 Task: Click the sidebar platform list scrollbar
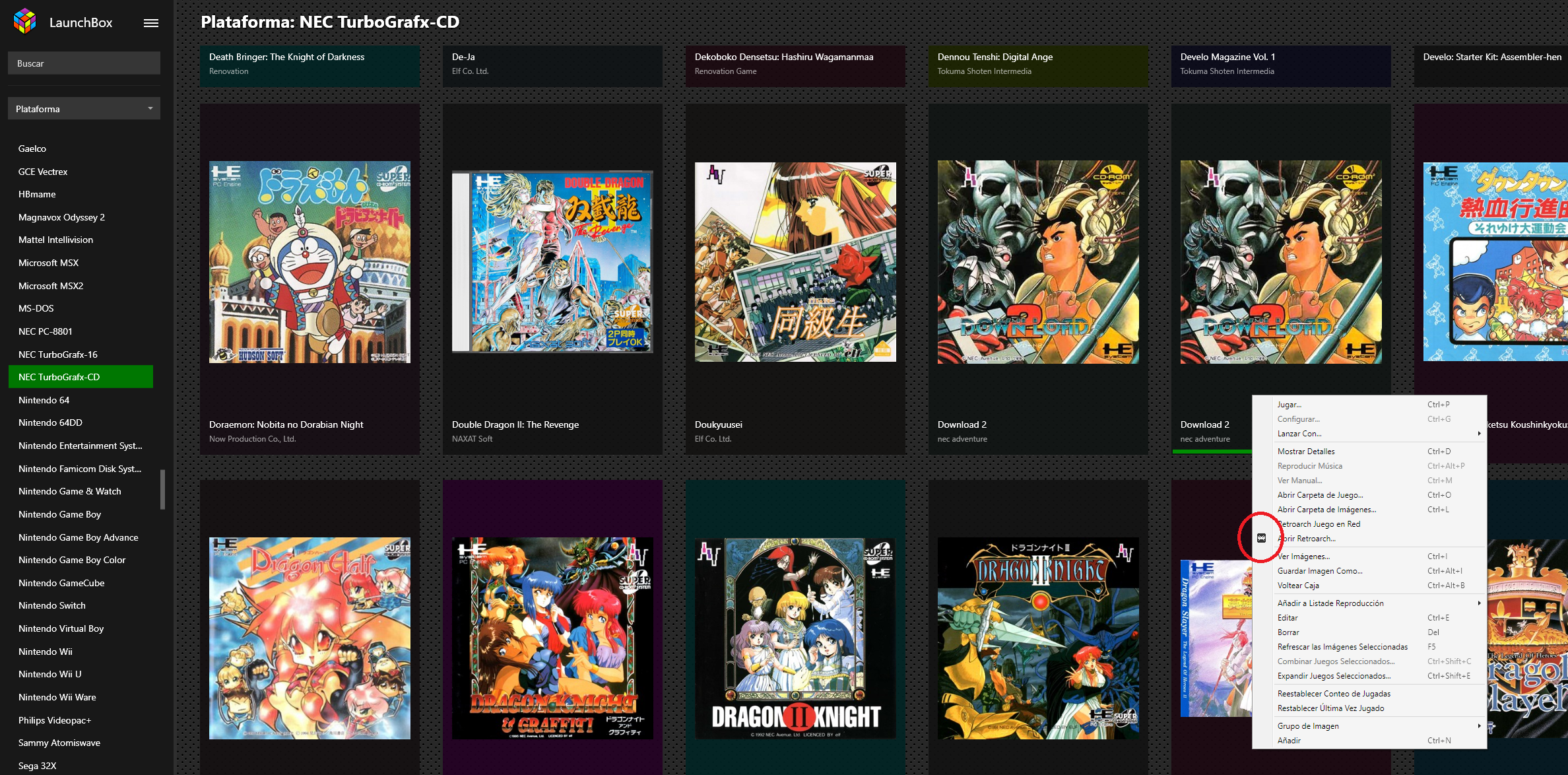pyautogui.click(x=162, y=490)
